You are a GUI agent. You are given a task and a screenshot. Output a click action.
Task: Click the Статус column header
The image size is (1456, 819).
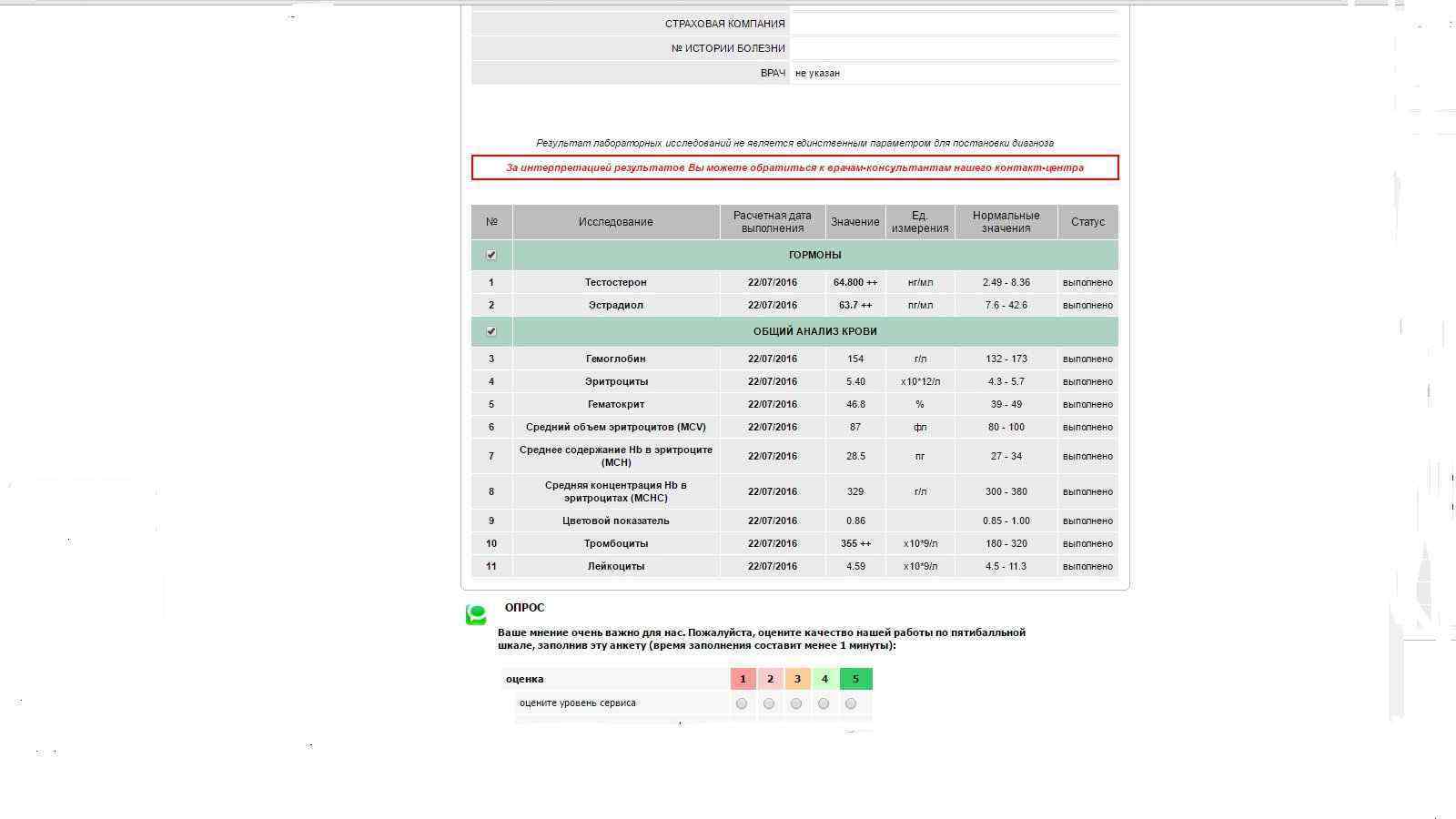pos(1087,222)
